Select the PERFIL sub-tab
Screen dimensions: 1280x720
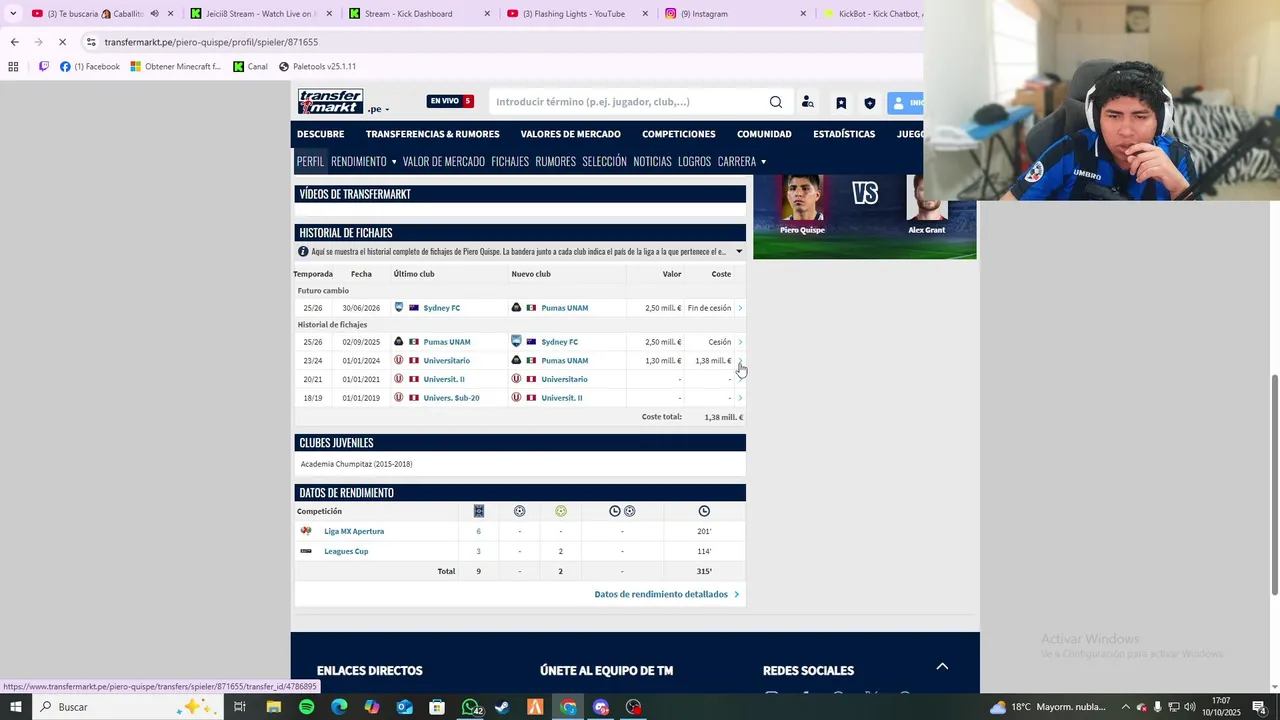click(x=310, y=161)
